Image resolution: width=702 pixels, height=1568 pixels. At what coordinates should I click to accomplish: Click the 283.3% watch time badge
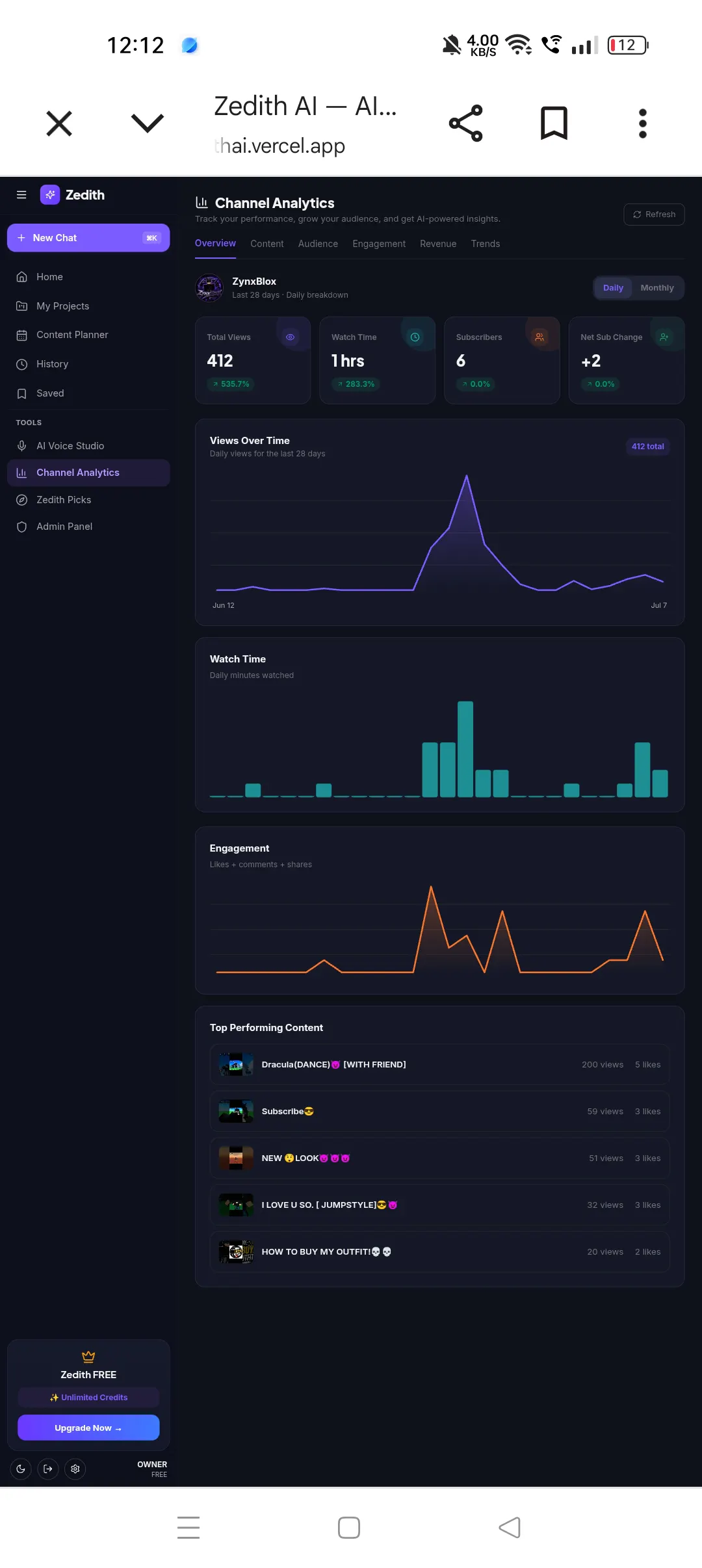(x=356, y=384)
